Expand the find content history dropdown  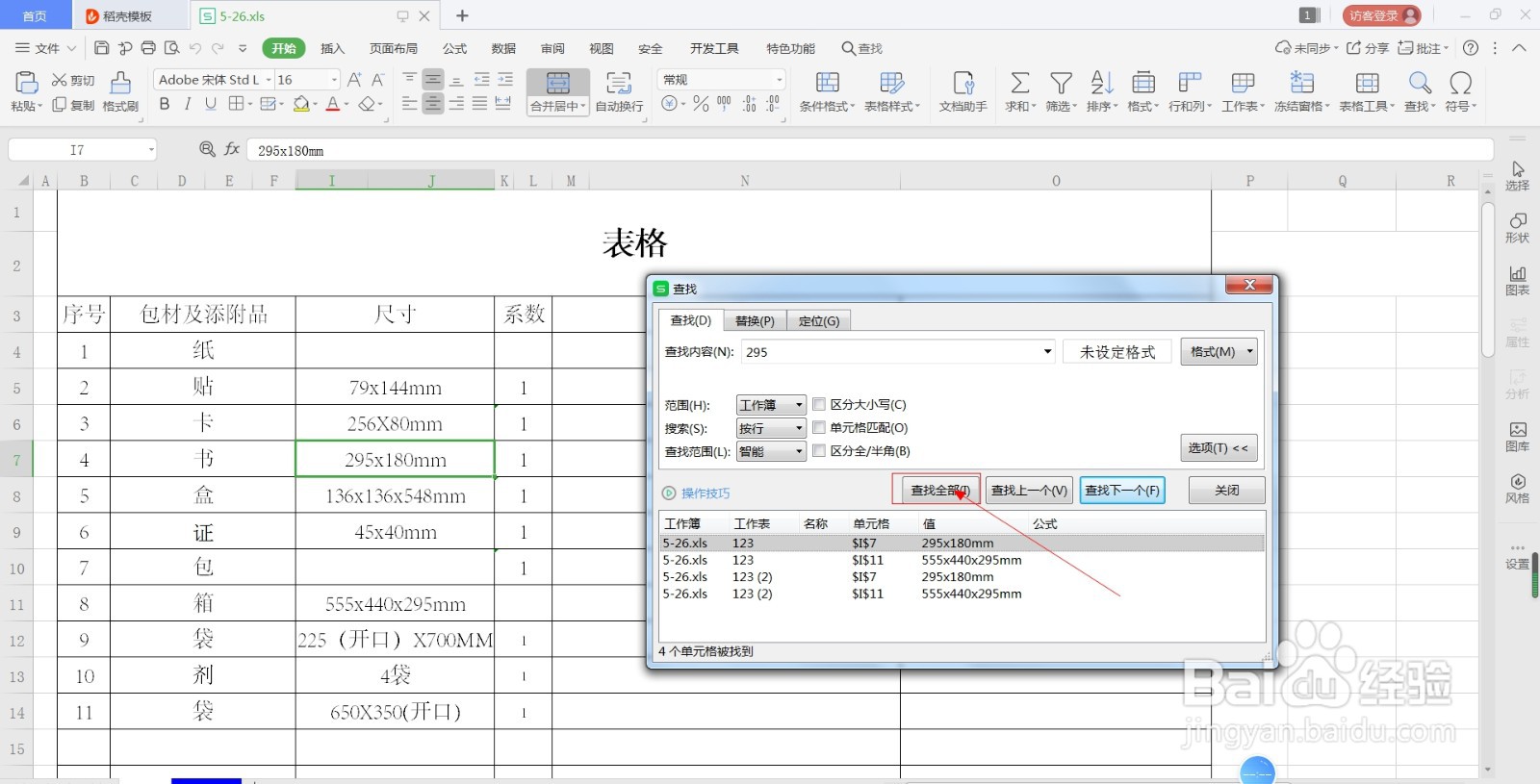tap(1047, 352)
